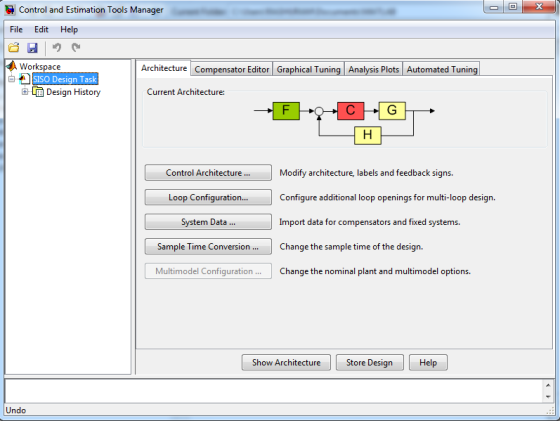Click the save disk toolbar icon

pos(32,47)
